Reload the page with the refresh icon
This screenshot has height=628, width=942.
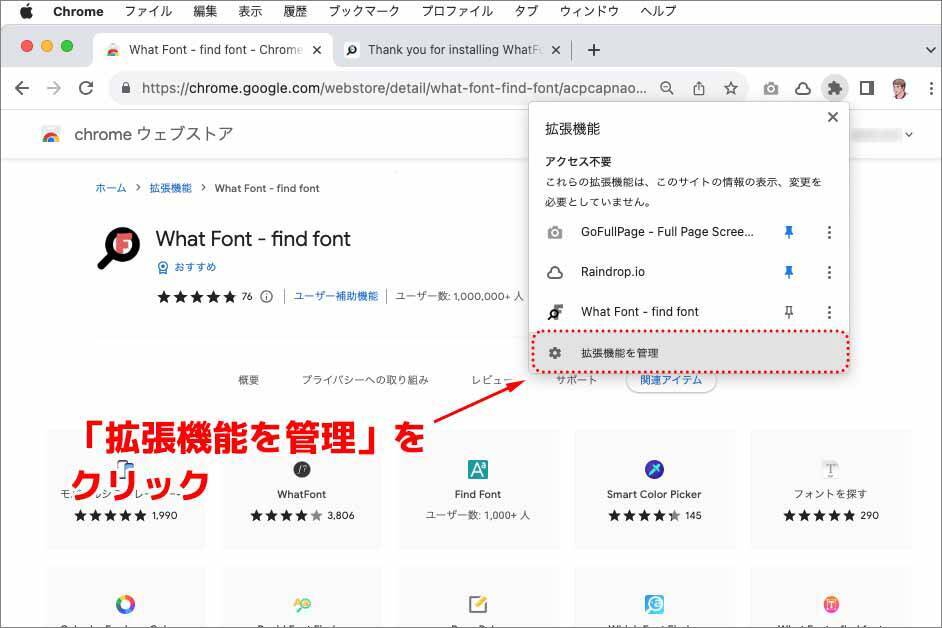pyautogui.click(x=86, y=88)
